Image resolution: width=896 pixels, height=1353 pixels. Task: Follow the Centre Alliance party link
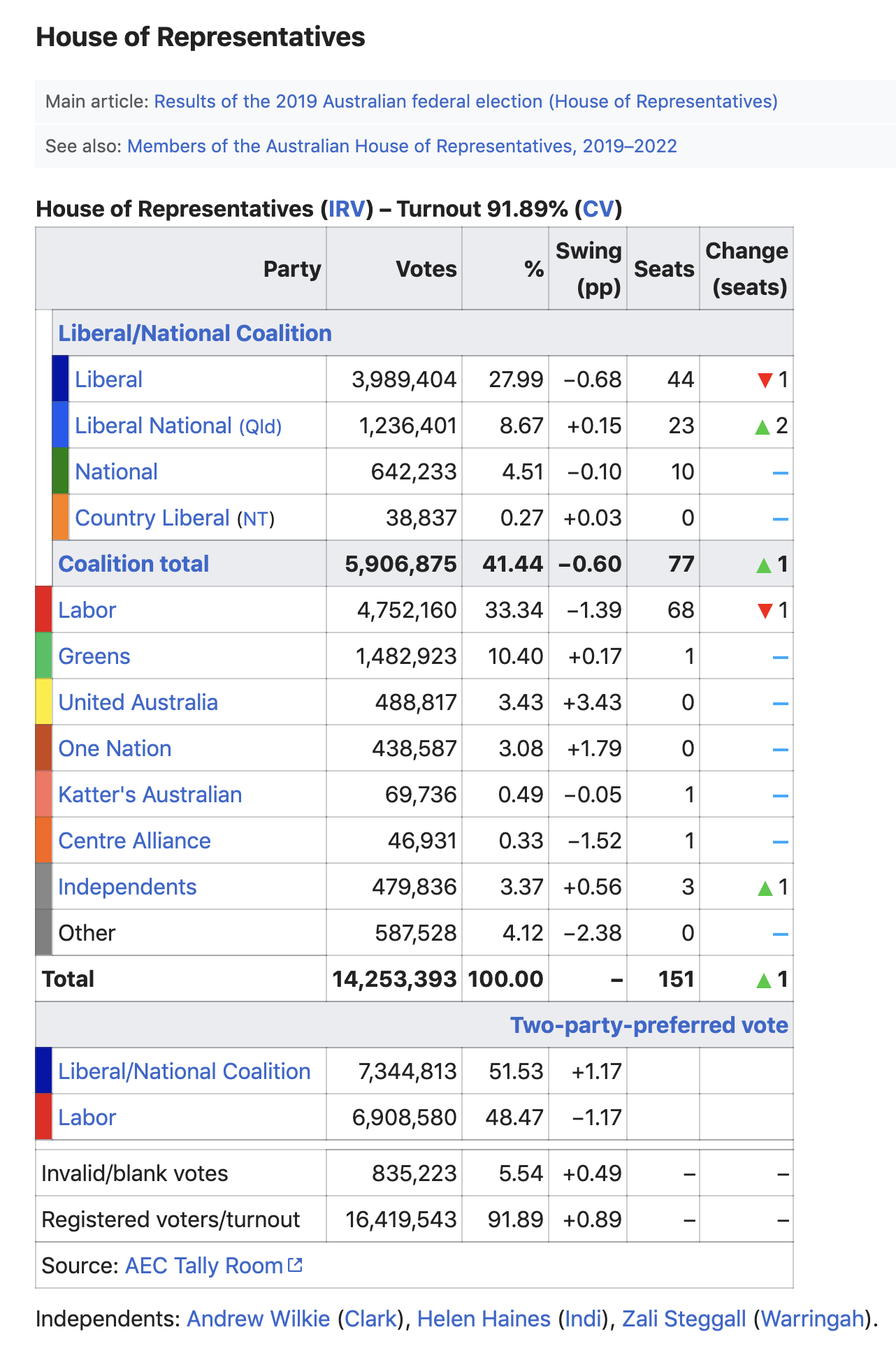[x=134, y=841]
